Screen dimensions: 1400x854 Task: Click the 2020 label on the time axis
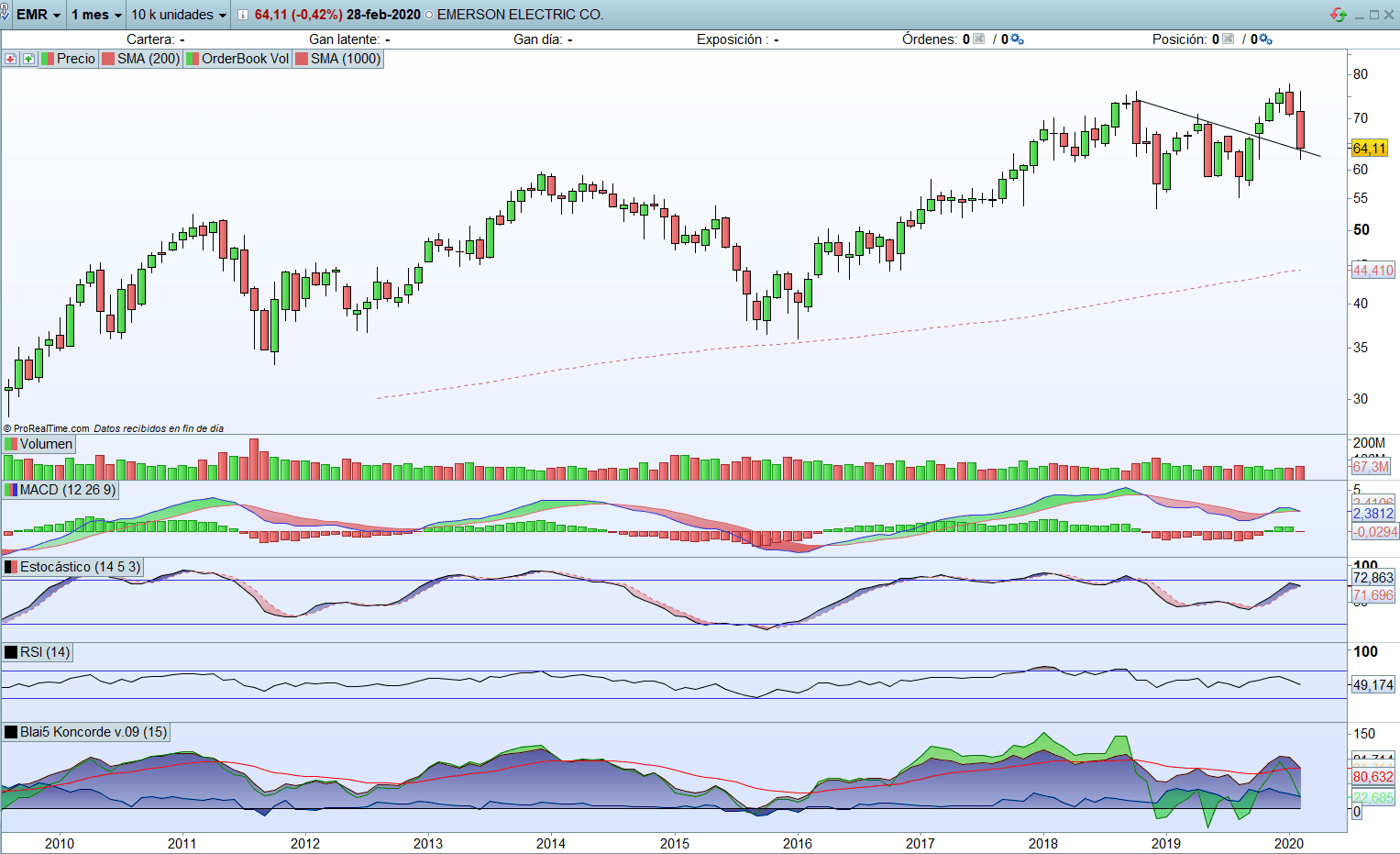(1289, 844)
